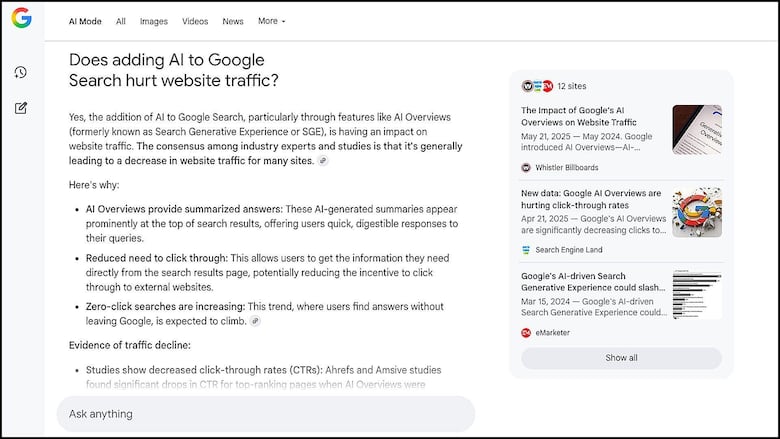Open the shattered Google logo thumbnail
This screenshot has width=780, height=439.
click(x=697, y=212)
